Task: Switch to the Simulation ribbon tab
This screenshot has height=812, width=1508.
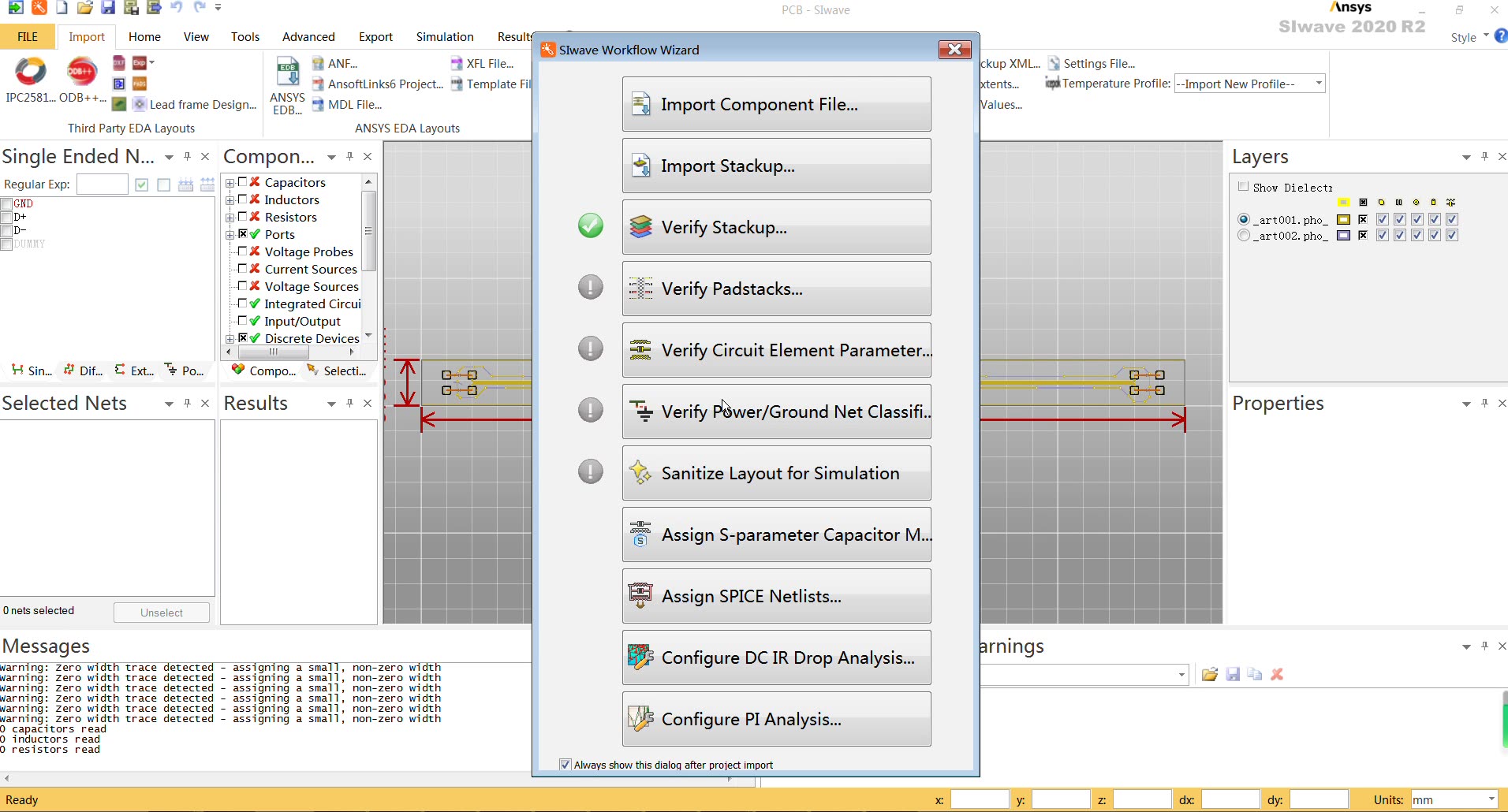Action: pyautogui.click(x=445, y=36)
